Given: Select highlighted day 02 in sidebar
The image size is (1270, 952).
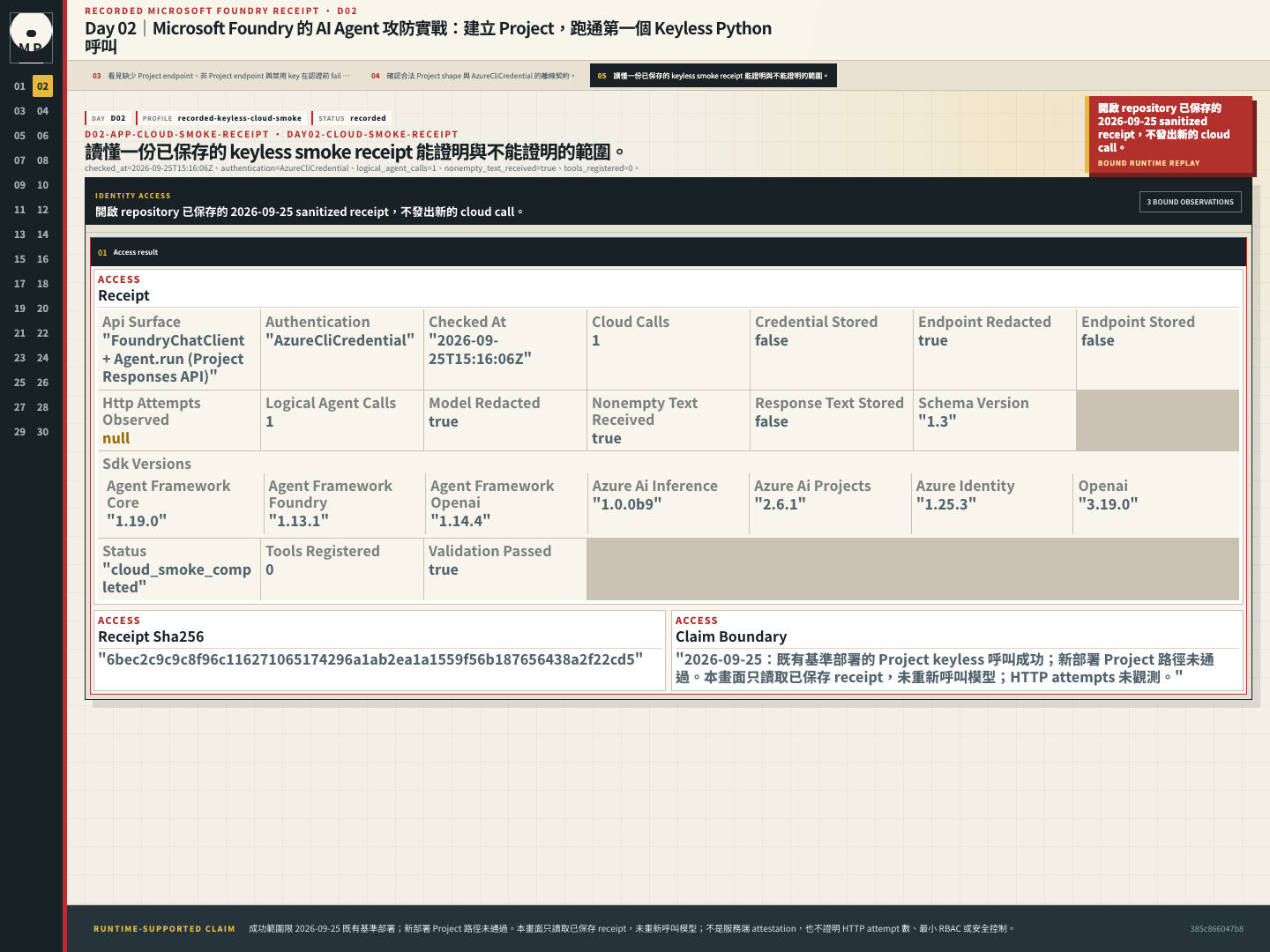Looking at the screenshot, I should tap(42, 86).
